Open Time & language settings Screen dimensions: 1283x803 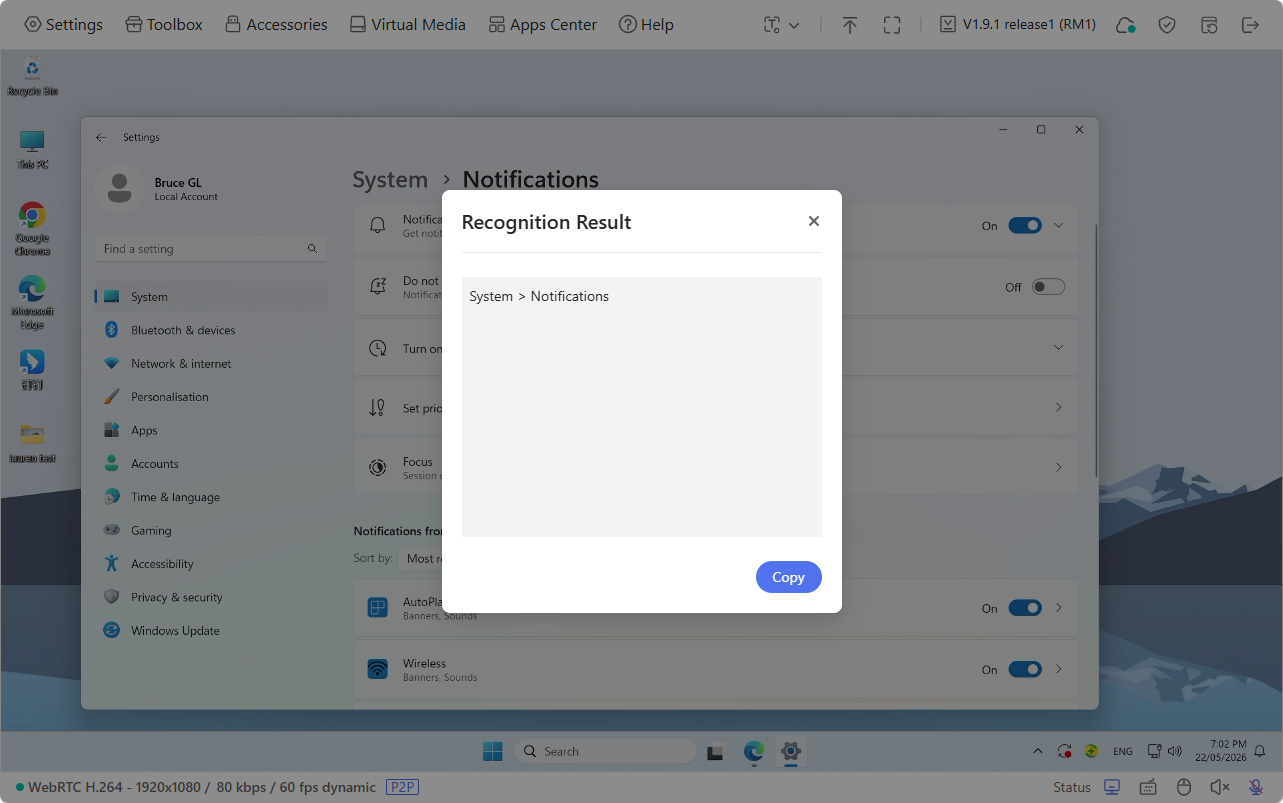211,497
